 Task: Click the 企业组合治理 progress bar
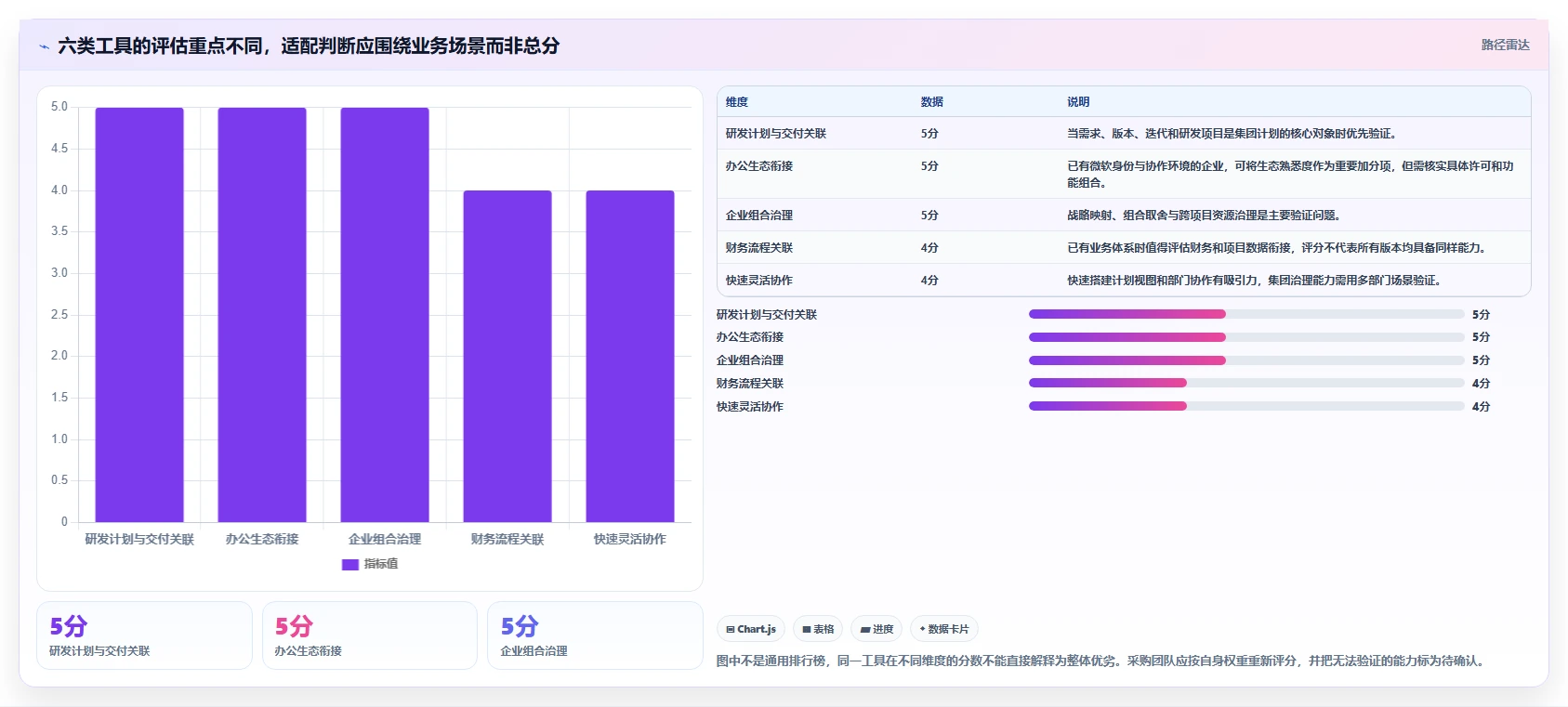(1246, 360)
